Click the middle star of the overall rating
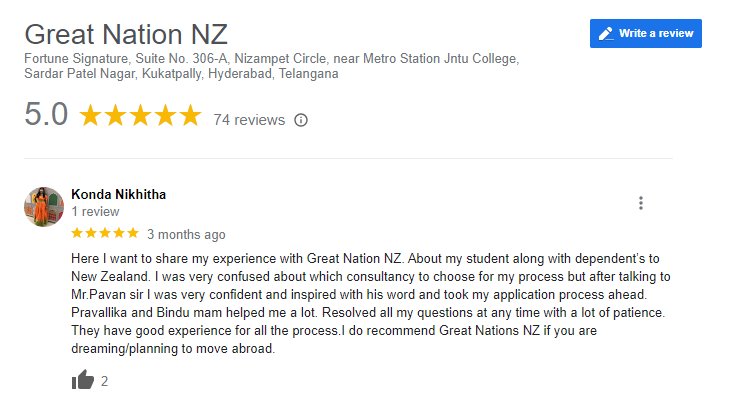The width and height of the screenshot is (734, 409). click(x=140, y=116)
